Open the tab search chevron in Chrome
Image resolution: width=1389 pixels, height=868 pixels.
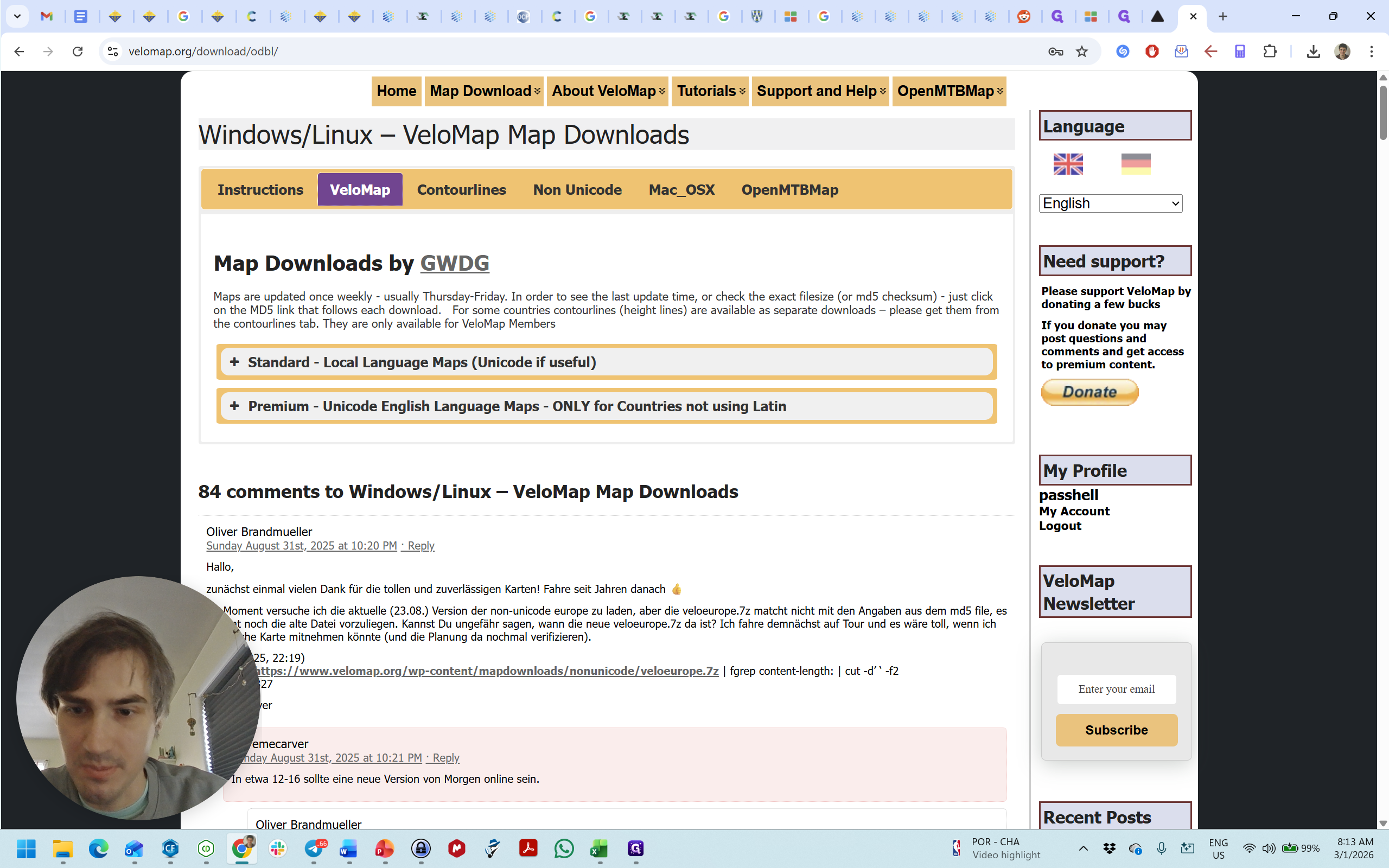tap(17, 17)
